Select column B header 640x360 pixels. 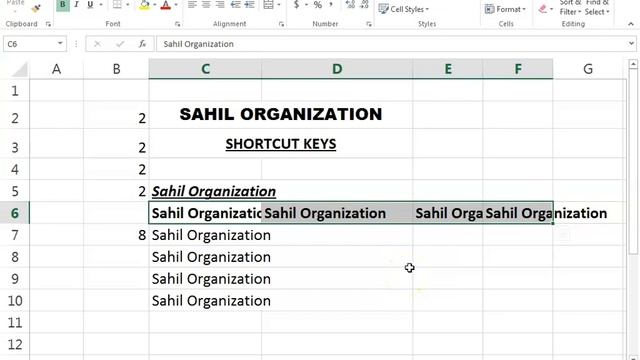point(116,69)
